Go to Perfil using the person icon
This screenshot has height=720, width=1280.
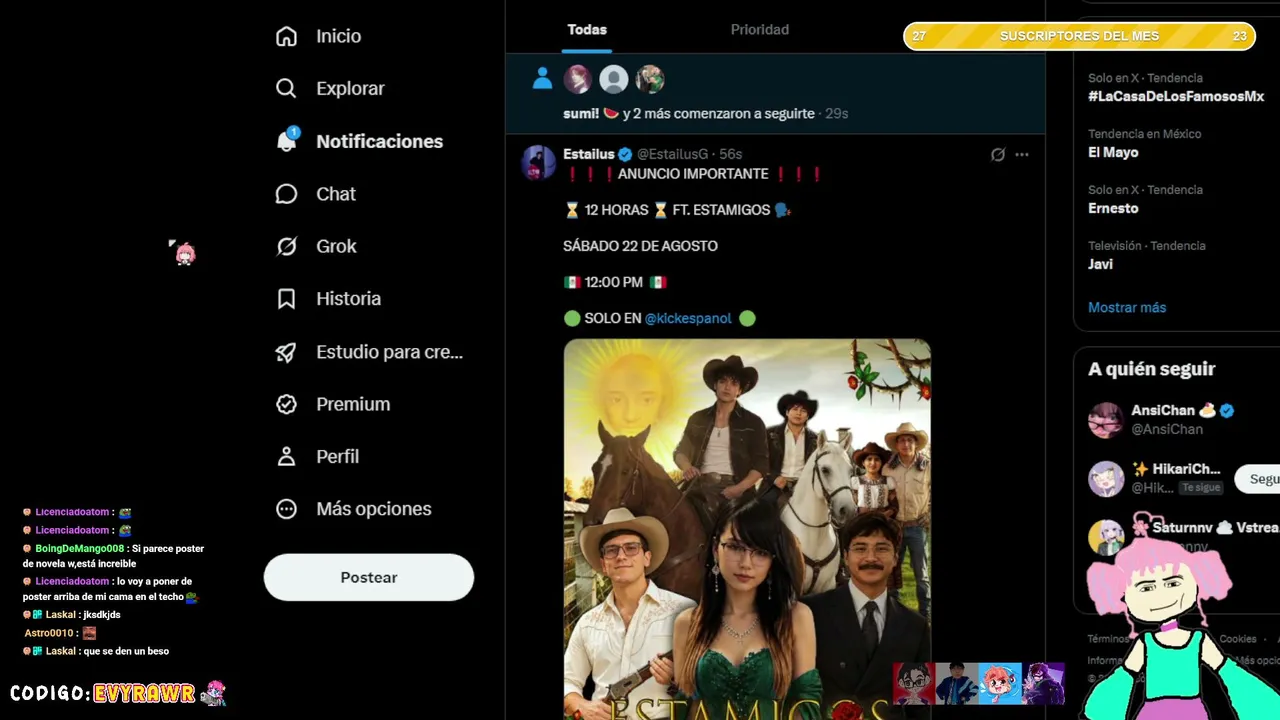click(x=287, y=456)
